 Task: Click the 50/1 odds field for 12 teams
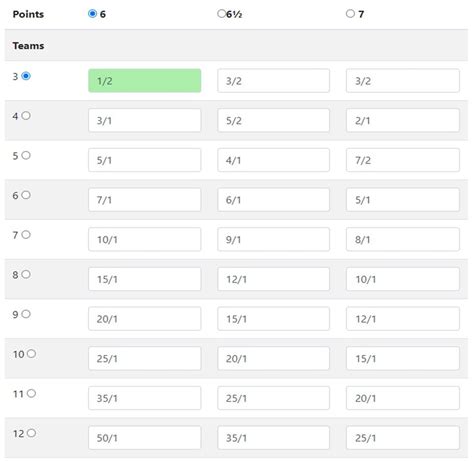(x=145, y=438)
